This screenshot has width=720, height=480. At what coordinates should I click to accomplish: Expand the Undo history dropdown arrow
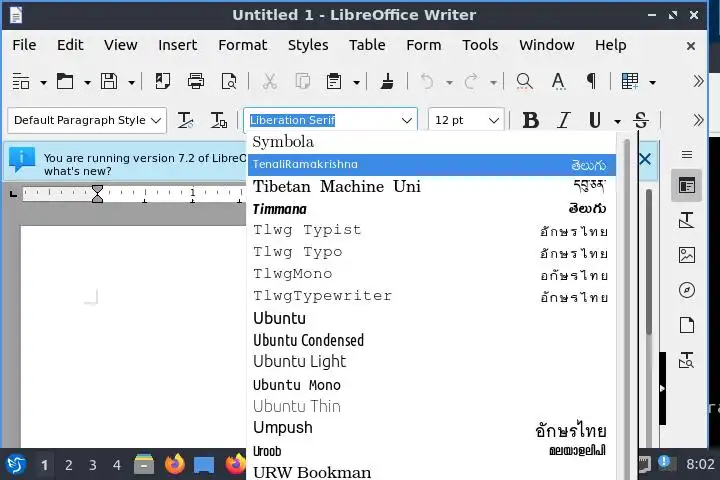pyautogui.click(x=449, y=83)
